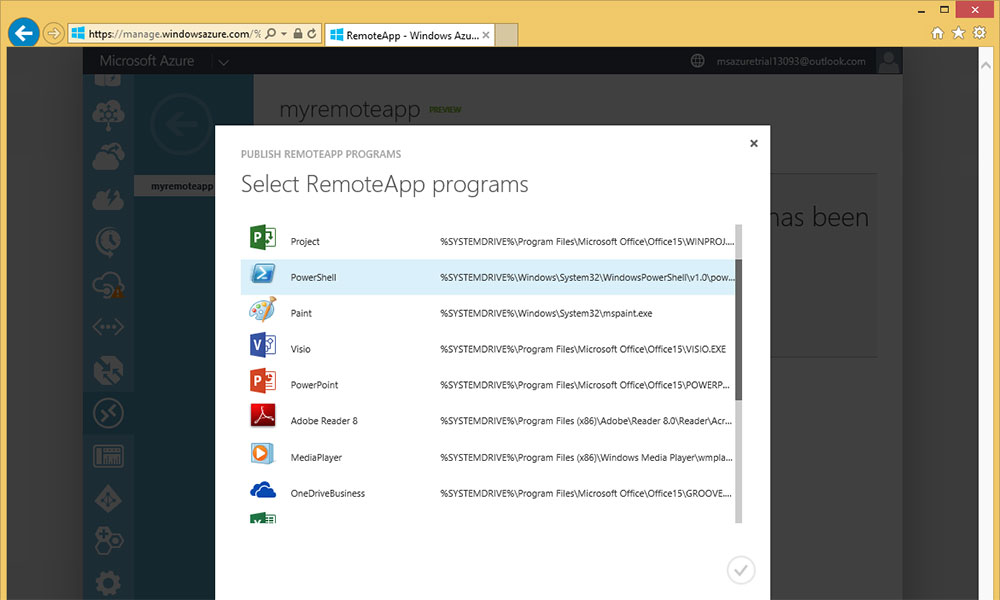Screen dimensions: 1000x600
Task: Open the browser Tools gear icon
Action: pyautogui.click(x=980, y=33)
